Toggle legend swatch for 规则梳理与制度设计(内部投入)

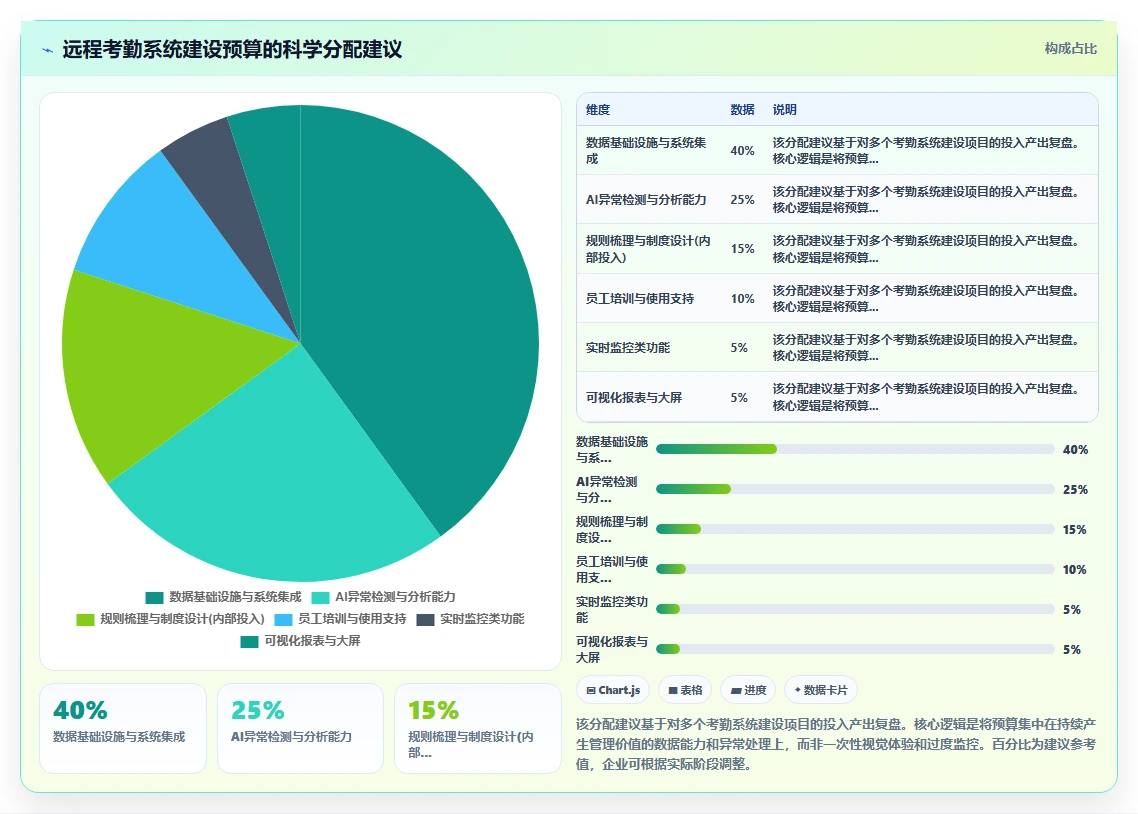[85, 620]
